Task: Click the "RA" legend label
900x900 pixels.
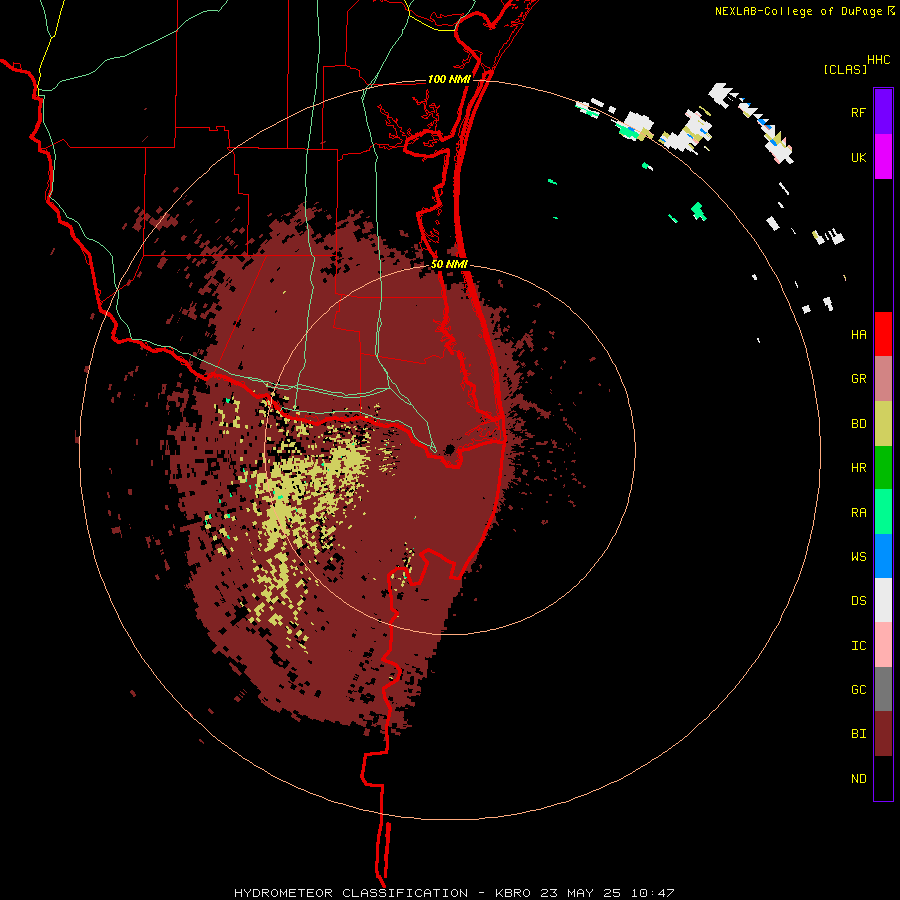Action: 858,513
